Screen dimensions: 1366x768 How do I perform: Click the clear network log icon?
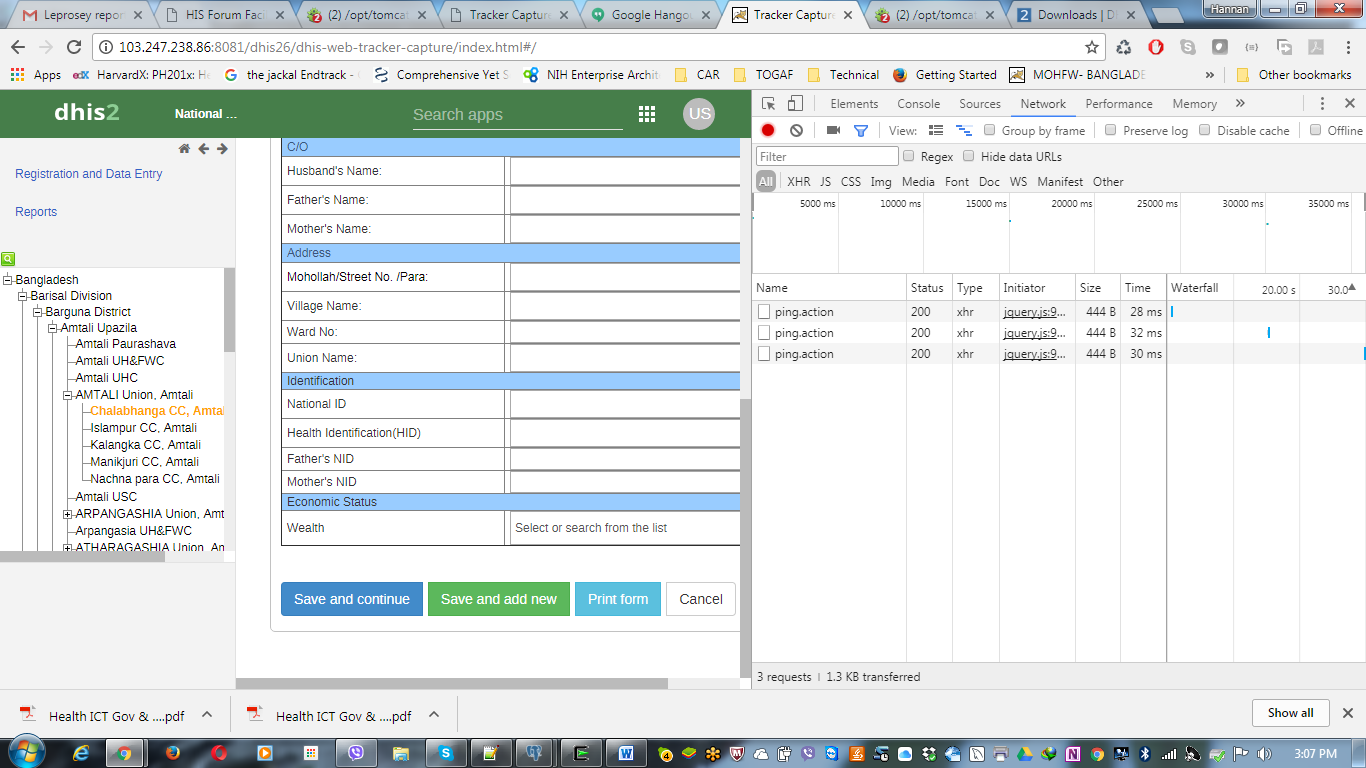796,130
